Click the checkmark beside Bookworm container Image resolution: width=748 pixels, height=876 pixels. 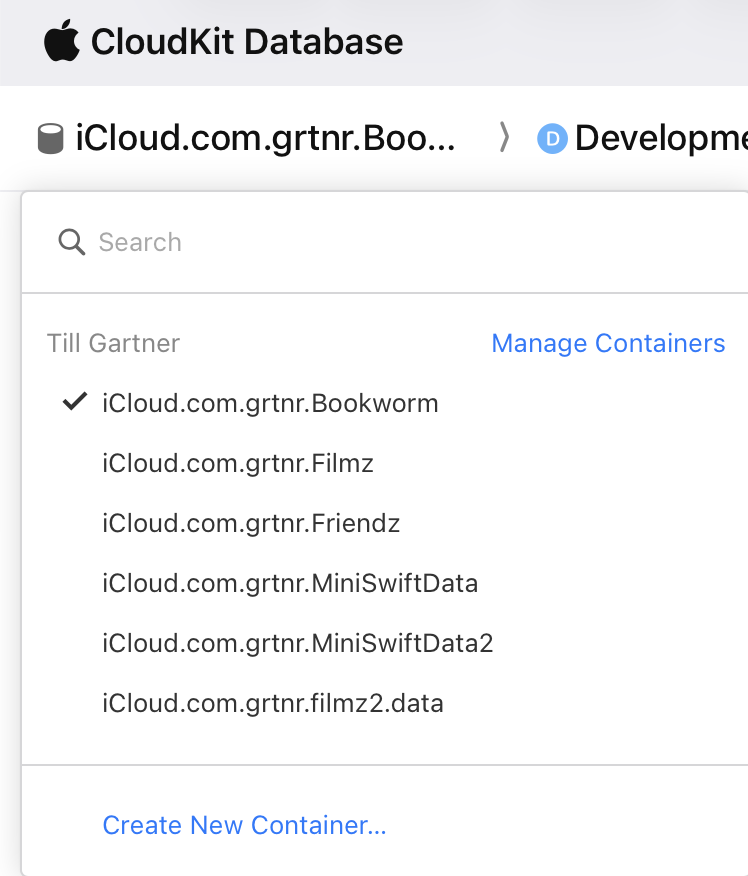74,402
